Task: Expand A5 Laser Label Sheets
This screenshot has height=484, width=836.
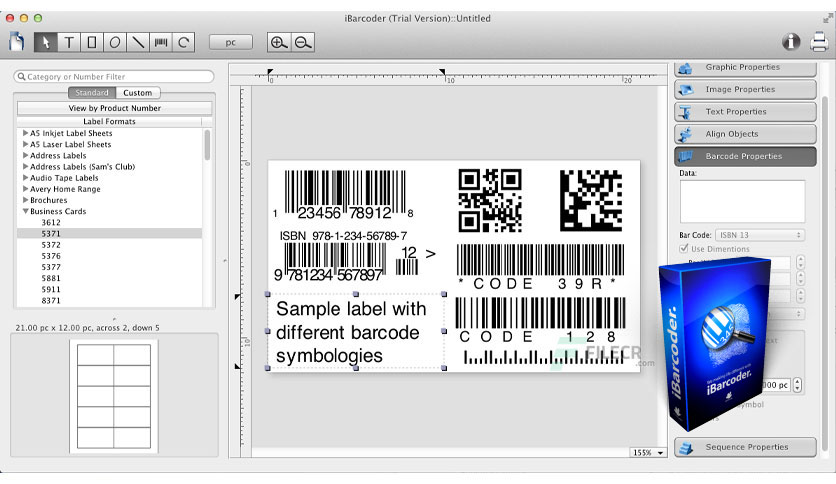Action: point(25,144)
